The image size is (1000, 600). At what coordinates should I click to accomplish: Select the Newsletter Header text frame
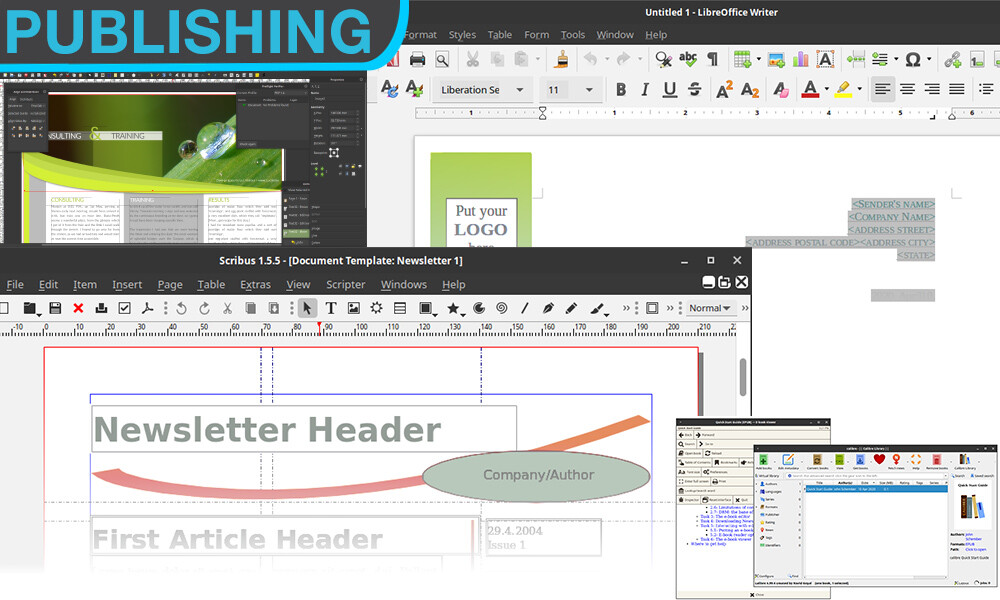[x=303, y=429]
